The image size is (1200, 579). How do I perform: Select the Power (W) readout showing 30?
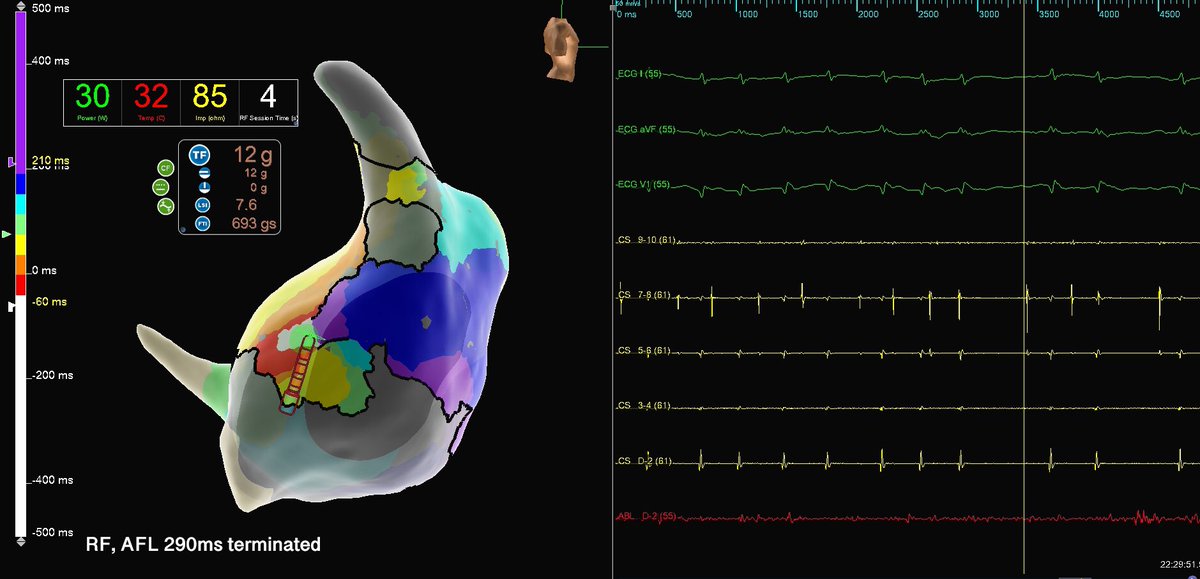92,102
